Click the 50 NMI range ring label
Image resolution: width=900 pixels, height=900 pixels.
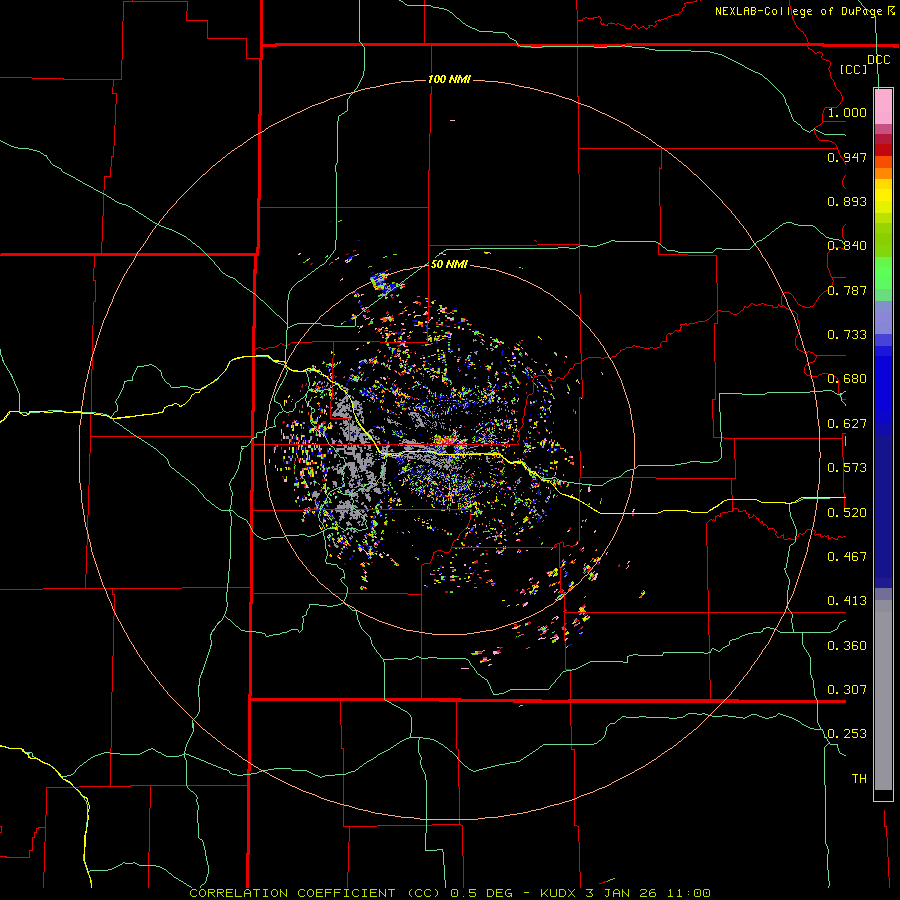tap(449, 265)
